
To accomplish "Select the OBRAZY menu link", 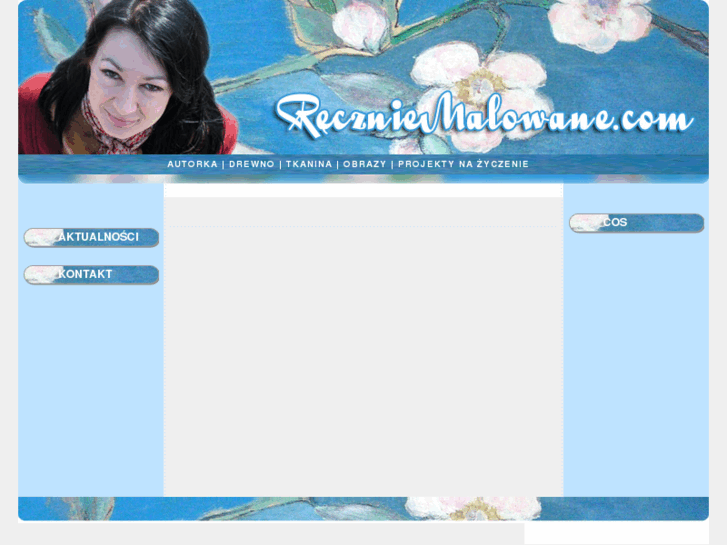I will tap(364, 164).
